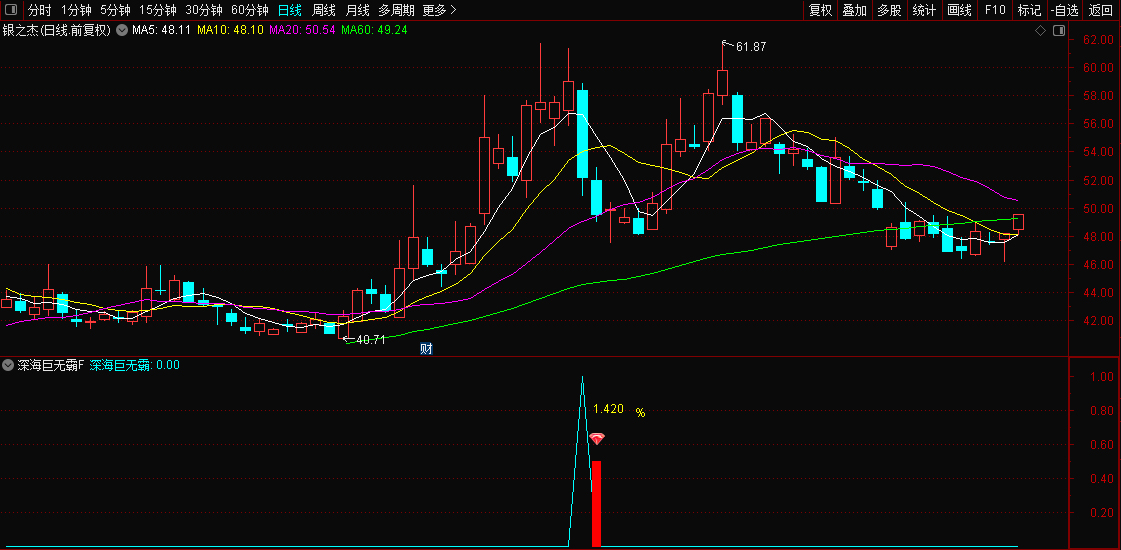Click 标记 to mark this stock
1121x550 pixels.
pos(1029,10)
